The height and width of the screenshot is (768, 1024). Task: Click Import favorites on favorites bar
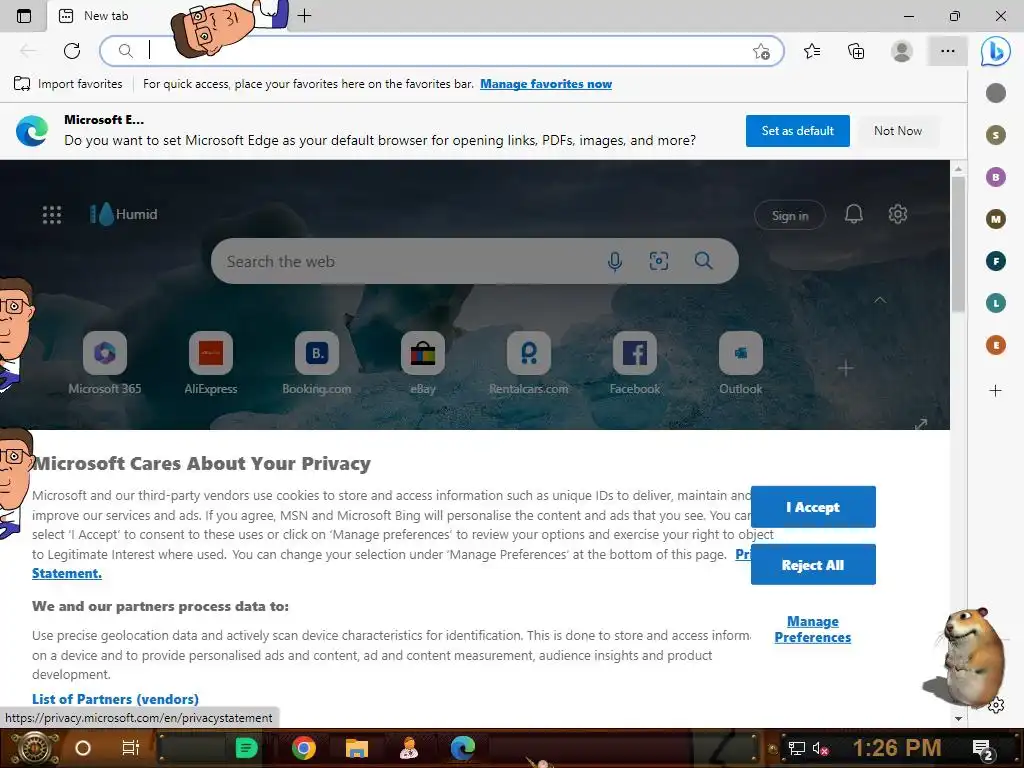point(68,84)
